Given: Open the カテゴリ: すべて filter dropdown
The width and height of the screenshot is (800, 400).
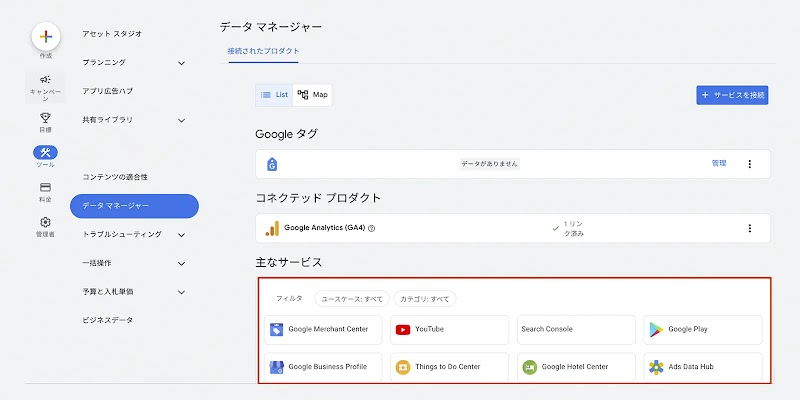Looking at the screenshot, I should (425, 299).
